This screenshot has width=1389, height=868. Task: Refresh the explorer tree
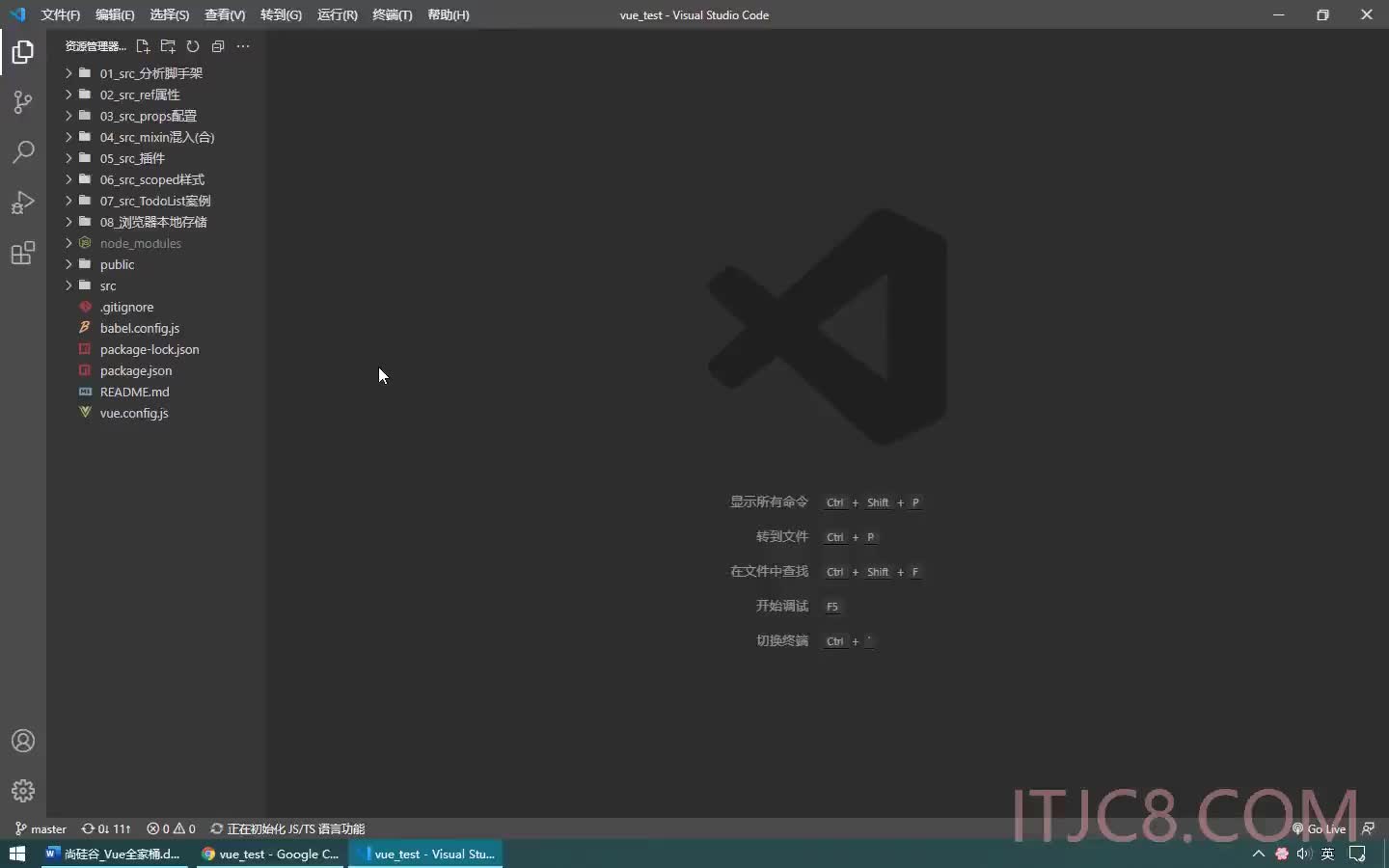pyautogui.click(x=193, y=46)
